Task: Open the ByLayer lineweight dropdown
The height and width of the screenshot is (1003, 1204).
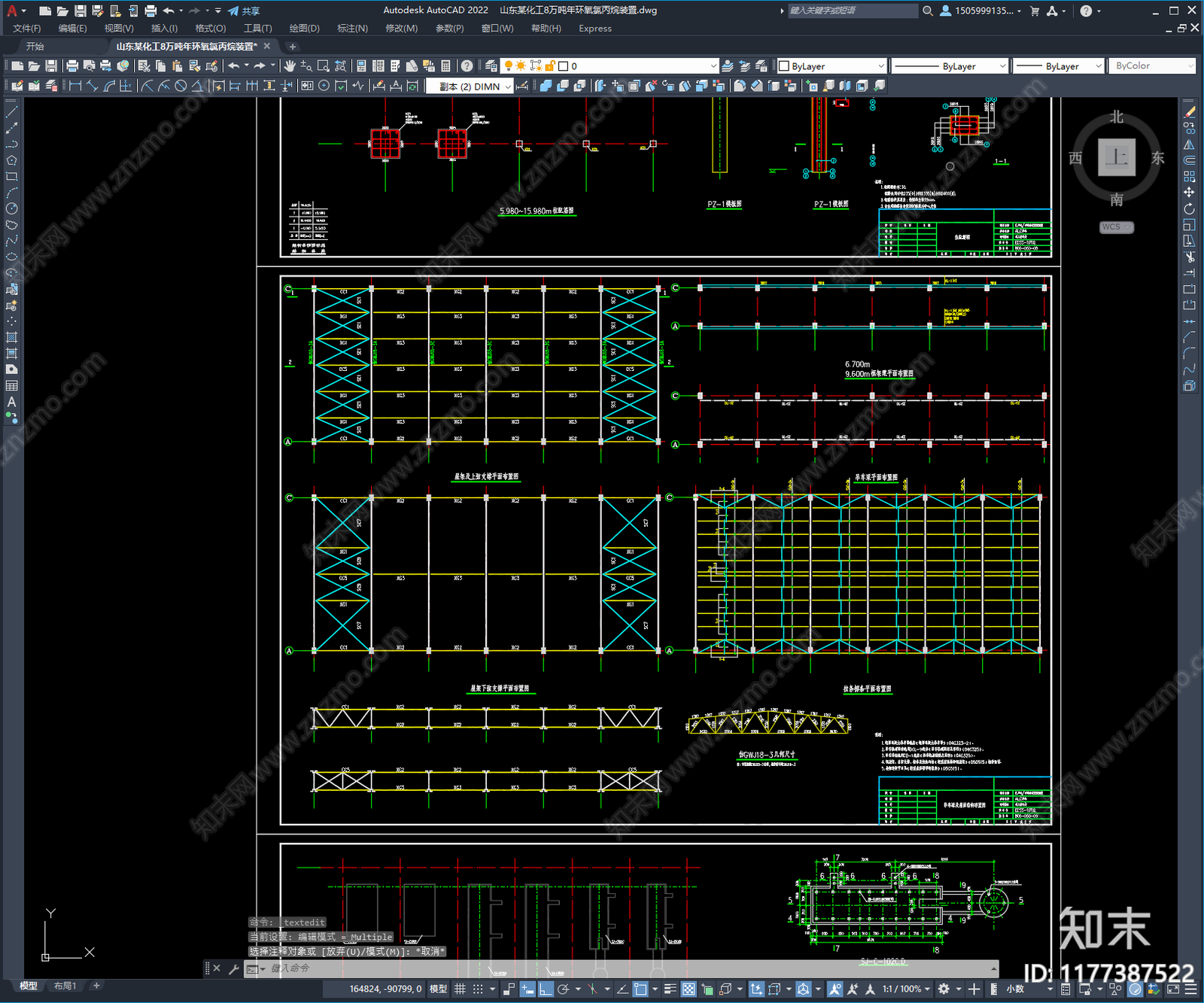Action: [x=1058, y=66]
